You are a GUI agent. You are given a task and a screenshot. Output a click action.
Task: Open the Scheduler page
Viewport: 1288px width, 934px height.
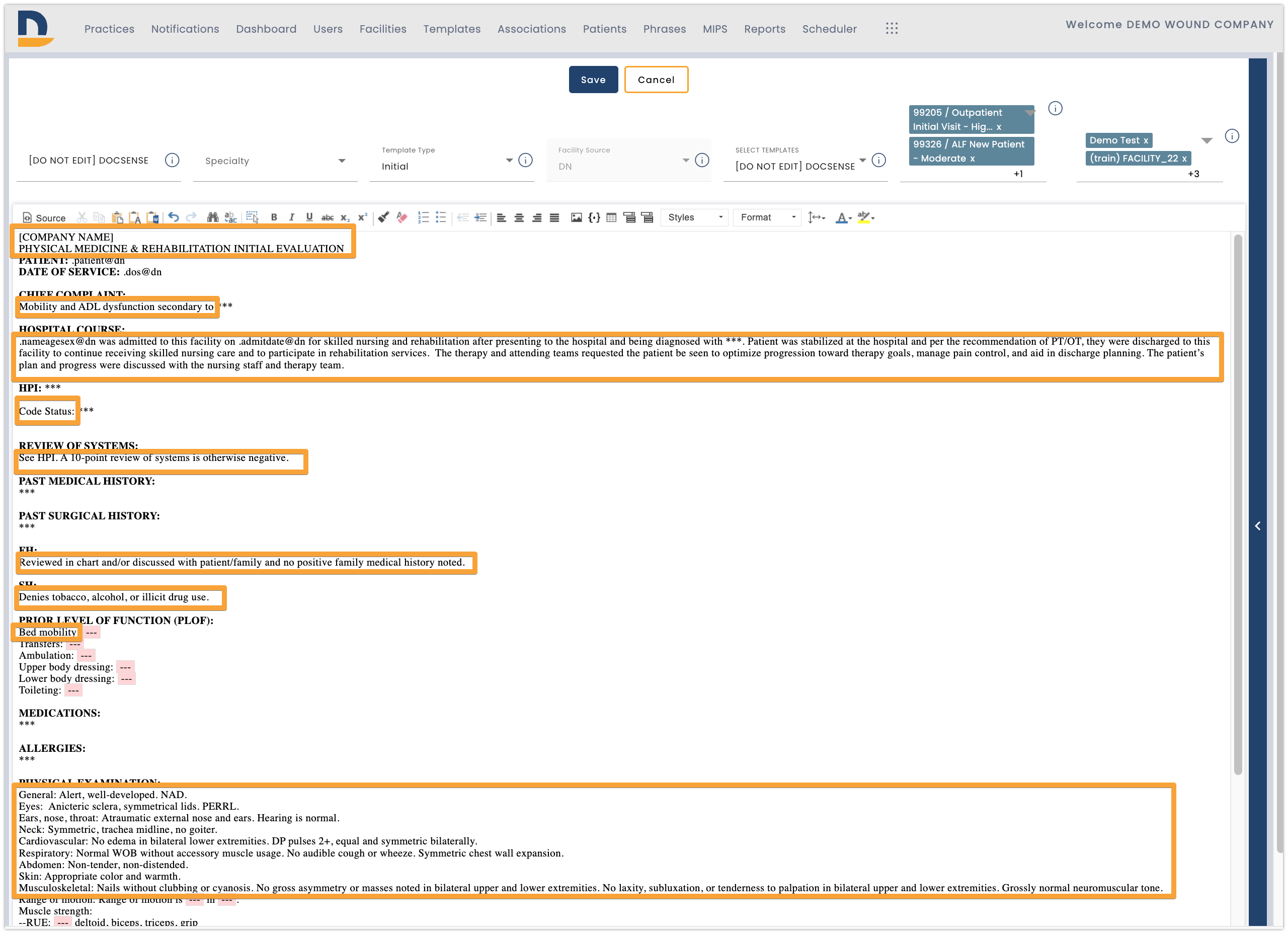[830, 29]
